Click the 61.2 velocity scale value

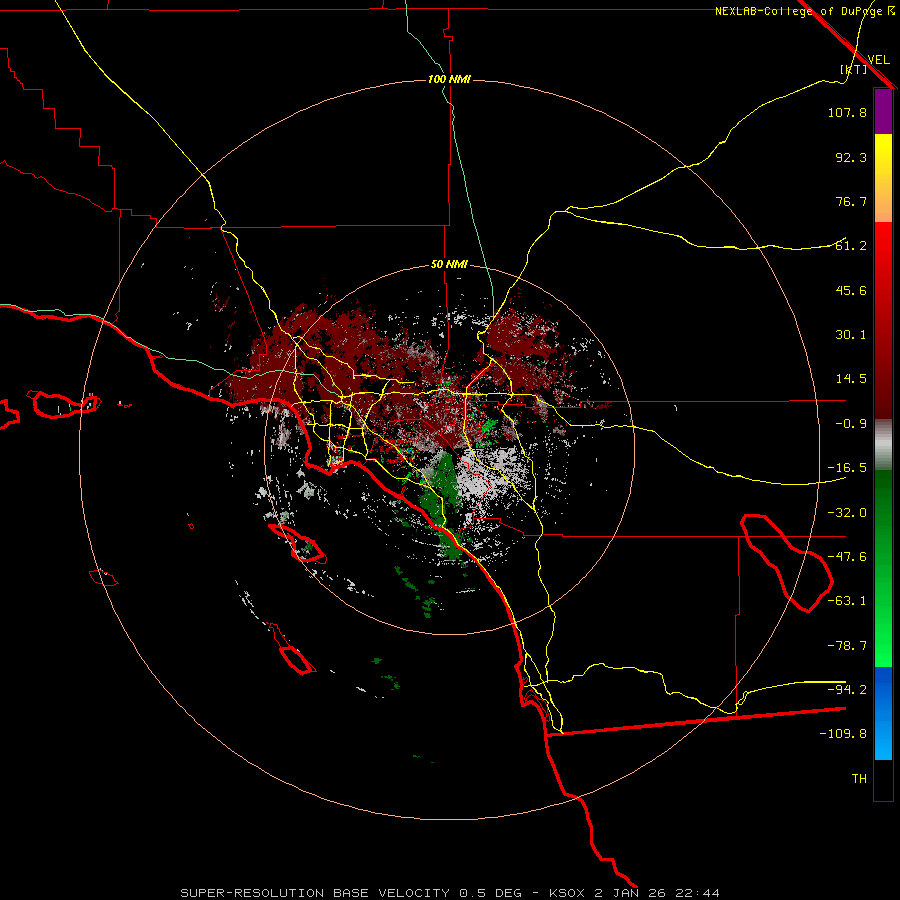tap(851, 246)
